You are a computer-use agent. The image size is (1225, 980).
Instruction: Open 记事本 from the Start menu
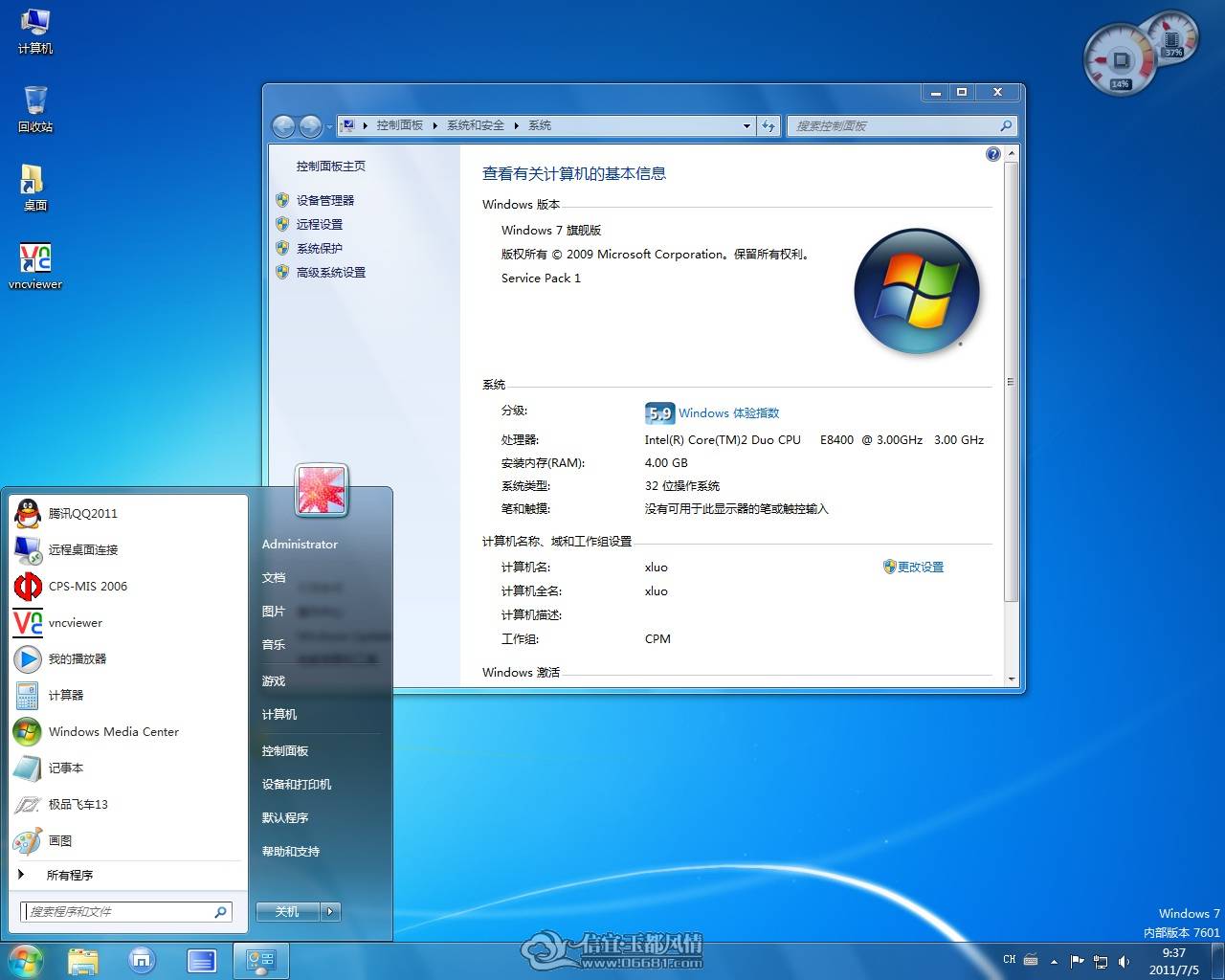(128, 768)
